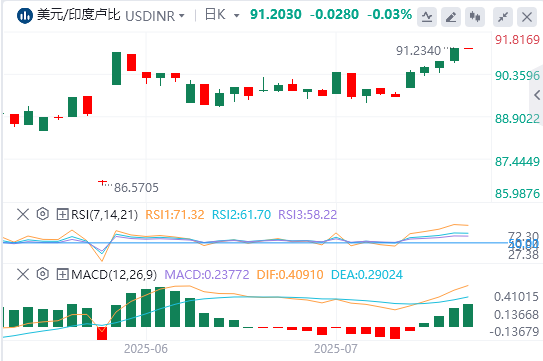Image resolution: width=543 pixels, height=361 pixels.
Task: Click the DIF:0.40910 value
Action: 290,275
